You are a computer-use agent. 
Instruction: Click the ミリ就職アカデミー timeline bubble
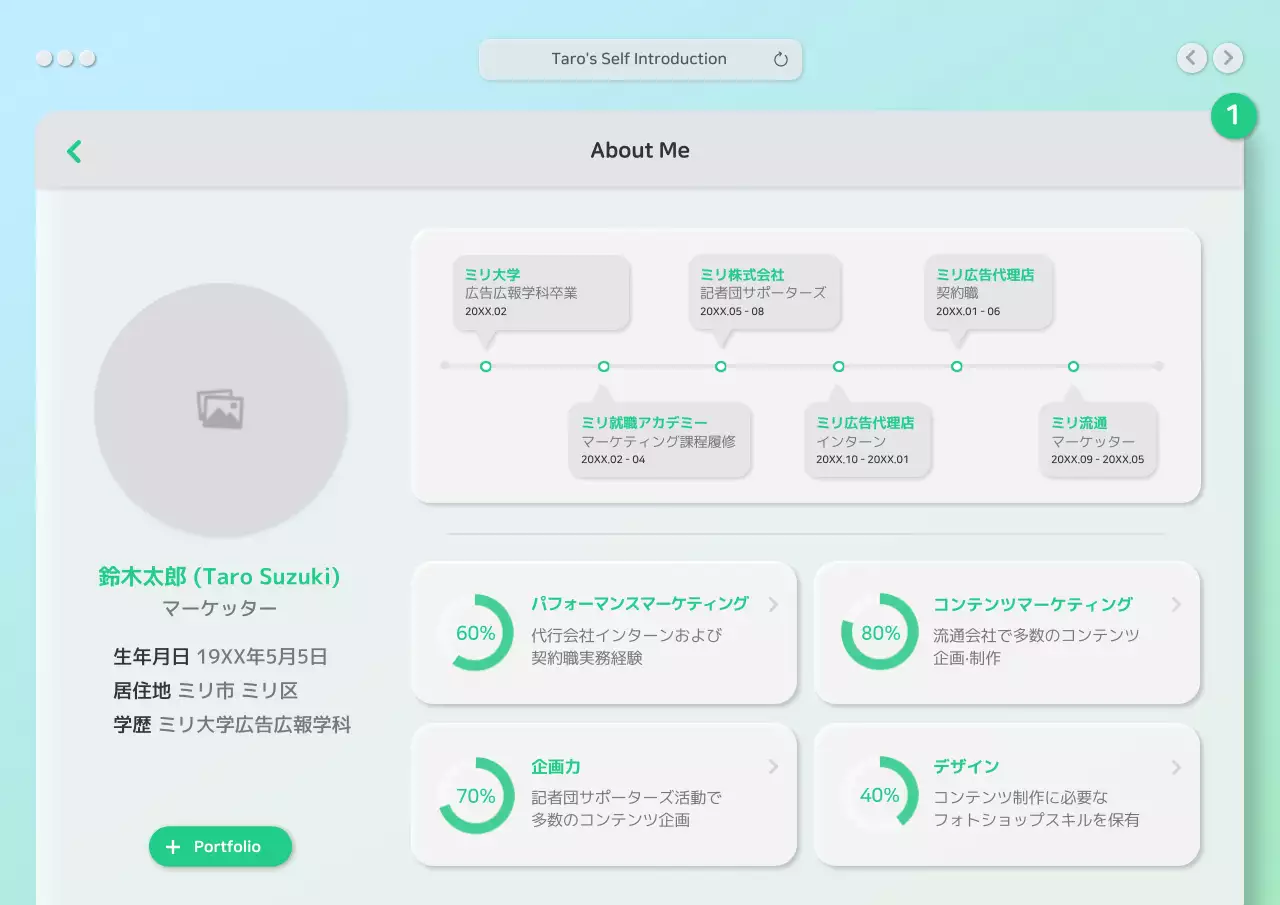coord(659,440)
